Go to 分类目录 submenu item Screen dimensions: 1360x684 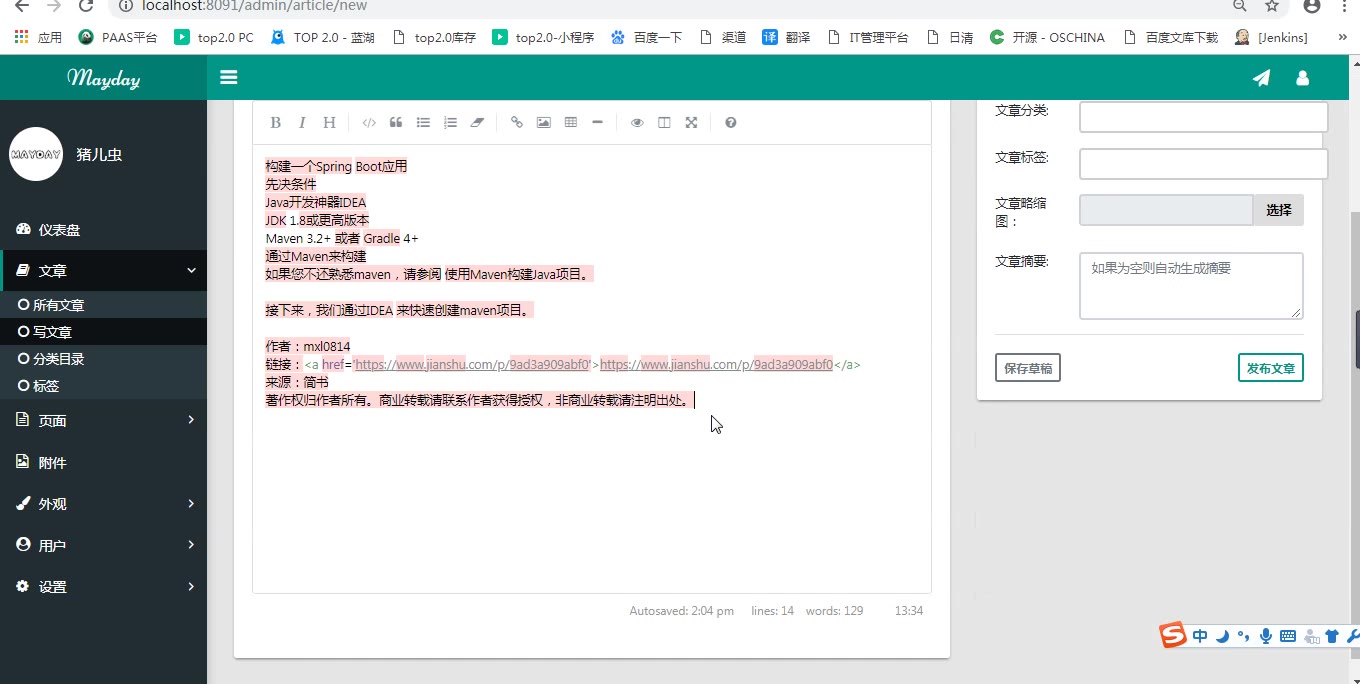(58, 359)
